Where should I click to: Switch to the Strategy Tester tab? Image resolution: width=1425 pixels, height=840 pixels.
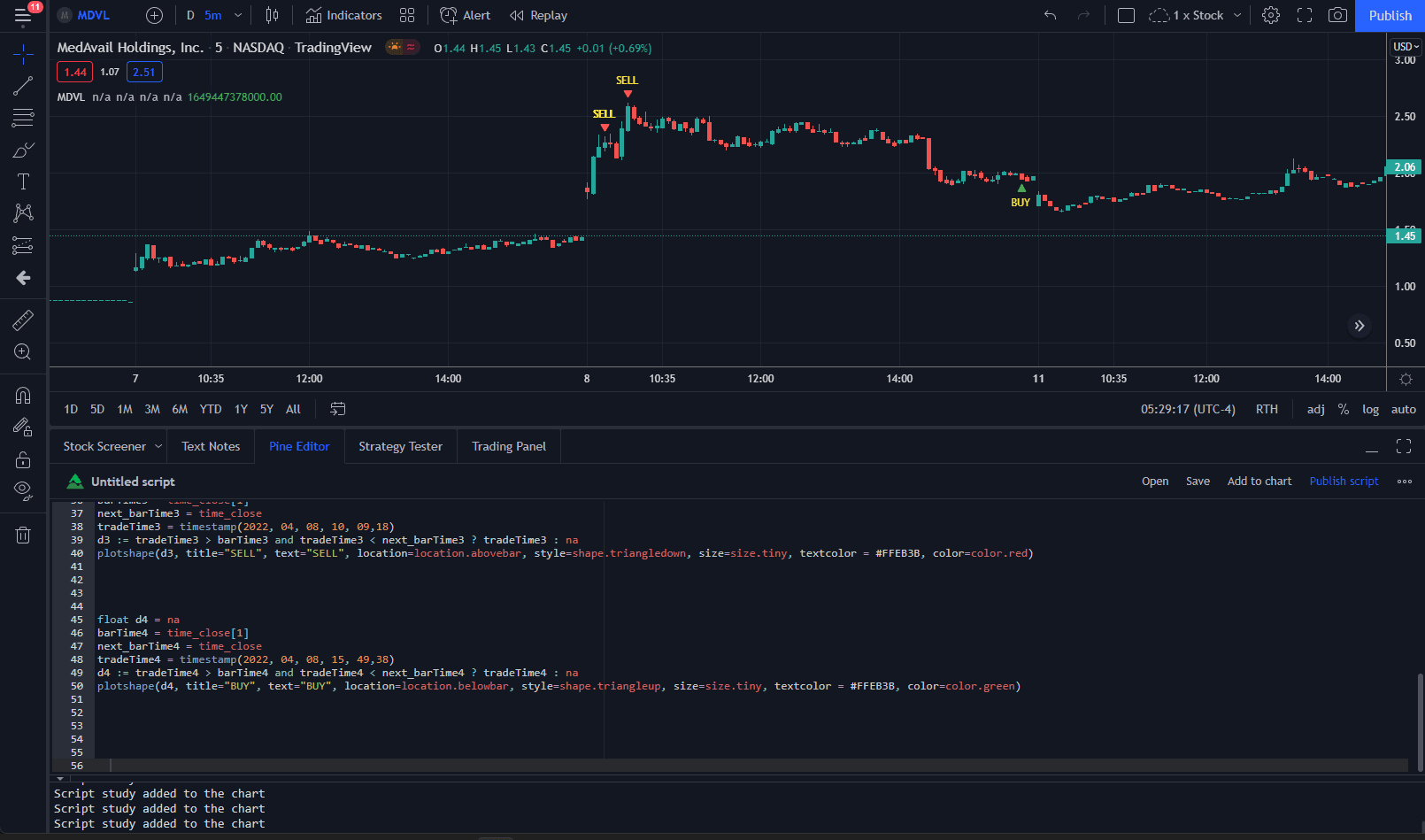[400, 447]
